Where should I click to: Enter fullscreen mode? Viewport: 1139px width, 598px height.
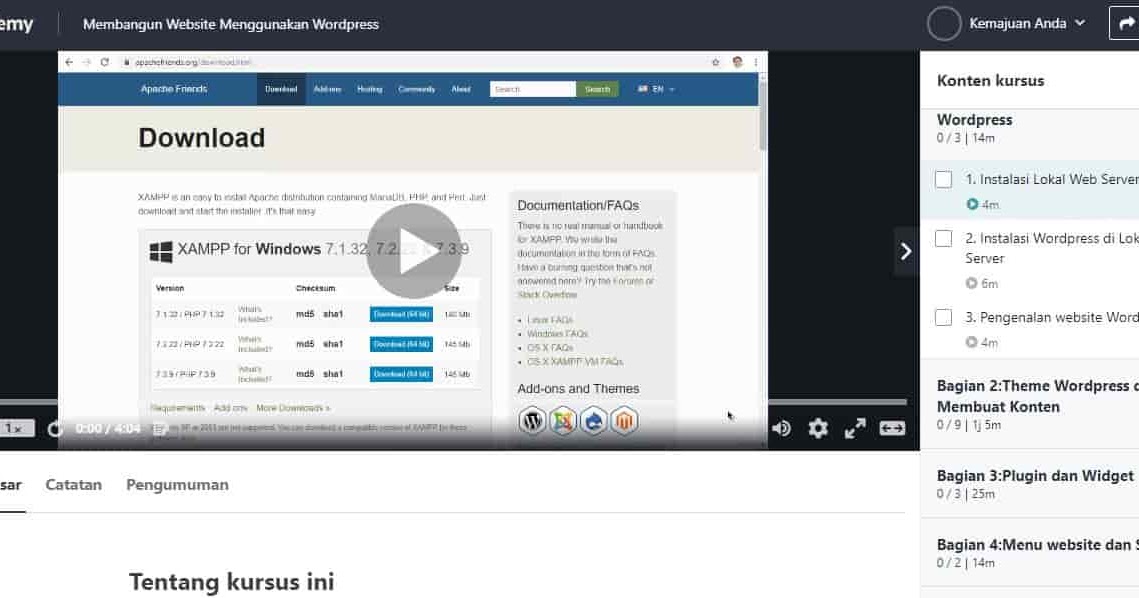855,429
